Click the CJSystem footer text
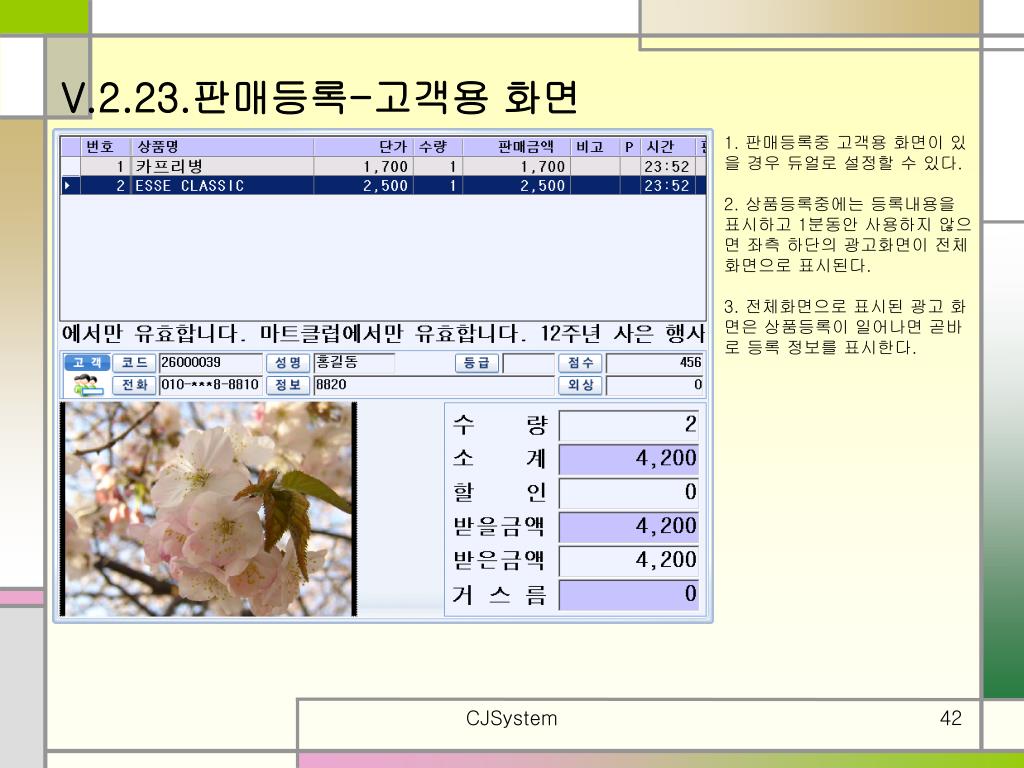Image resolution: width=1024 pixels, height=768 pixels. 511,718
